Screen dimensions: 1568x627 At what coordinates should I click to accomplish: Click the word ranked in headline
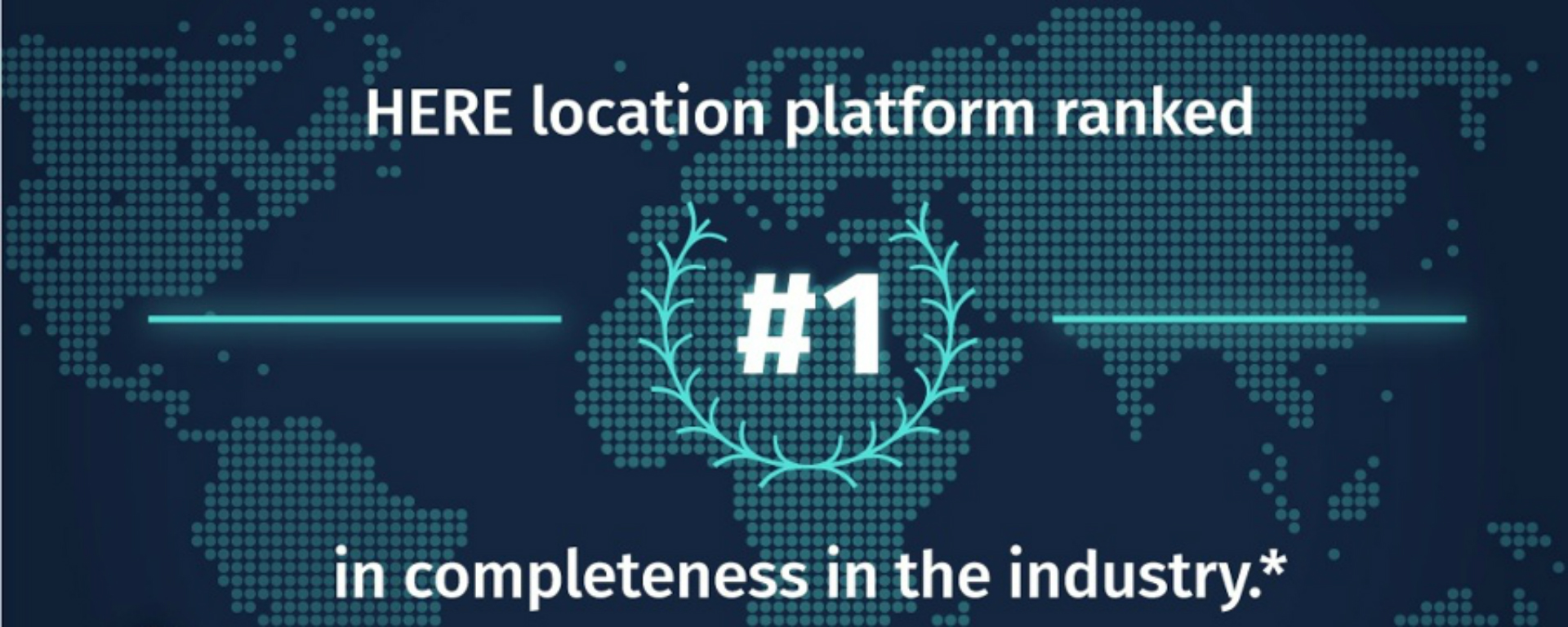pyautogui.click(x=1152, y=113)
